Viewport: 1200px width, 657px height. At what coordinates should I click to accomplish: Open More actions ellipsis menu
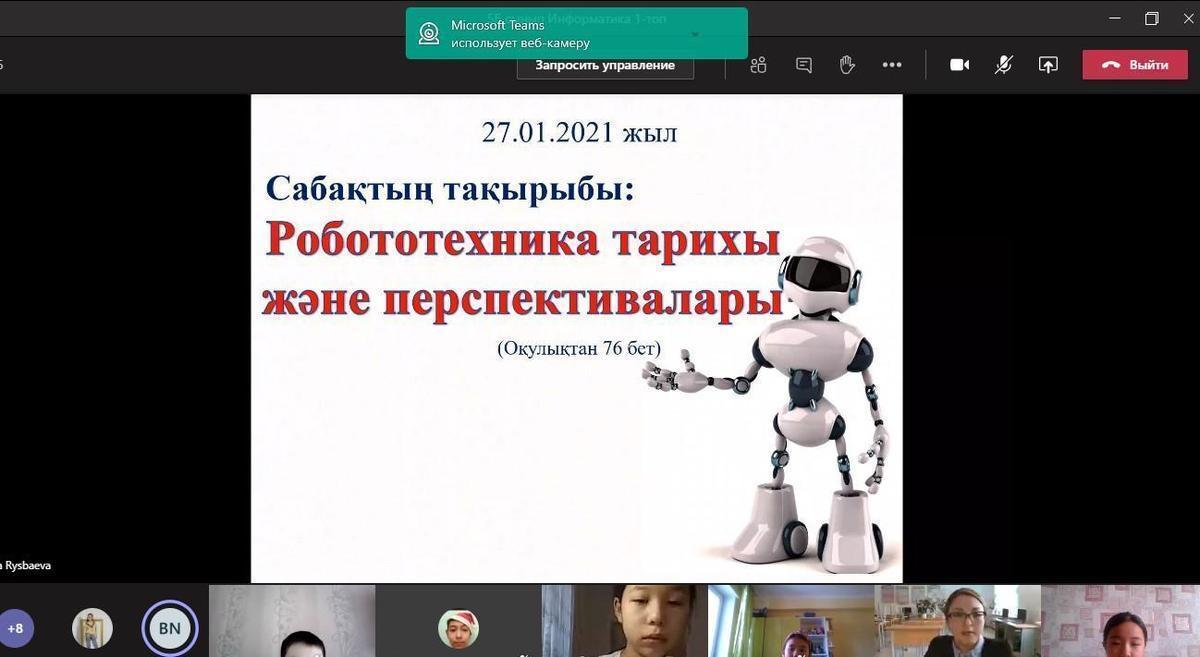pyautogui.click(x=891, y=65)
